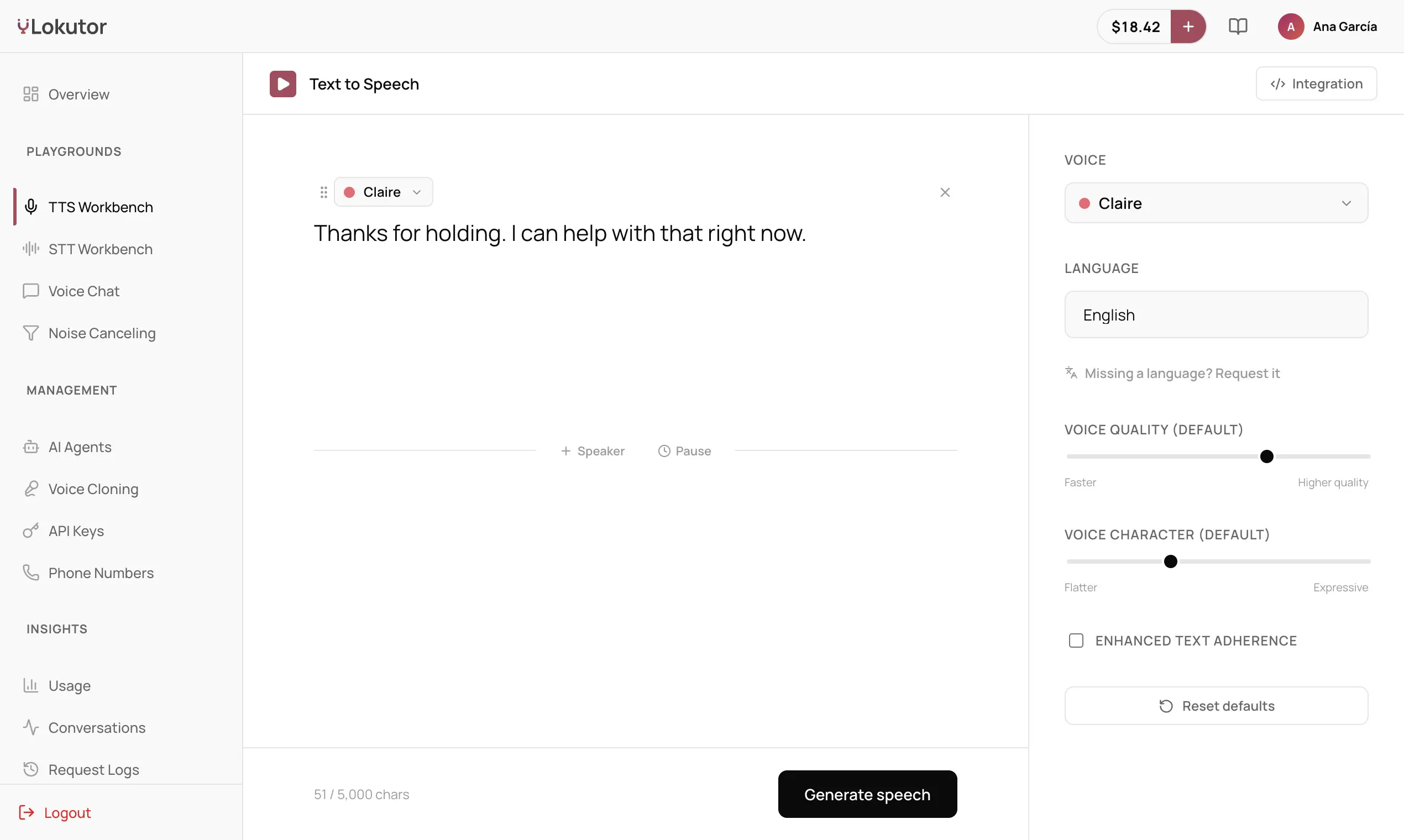This screenshot has width=1404, height=840.
Task: Click the Lokutor logo
Action: pyautogui.click(x=62, y=27)
